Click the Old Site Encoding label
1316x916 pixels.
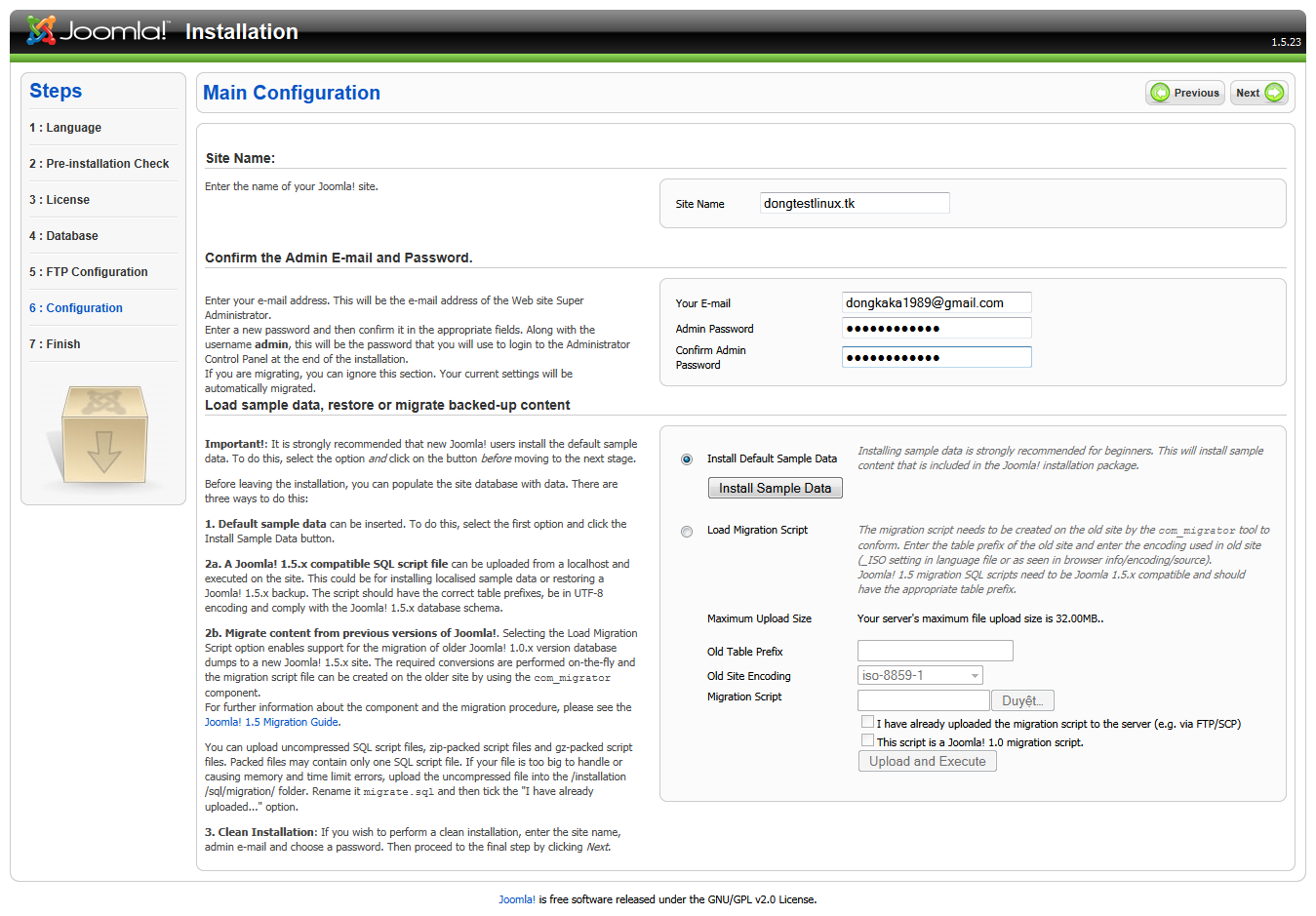749,676
